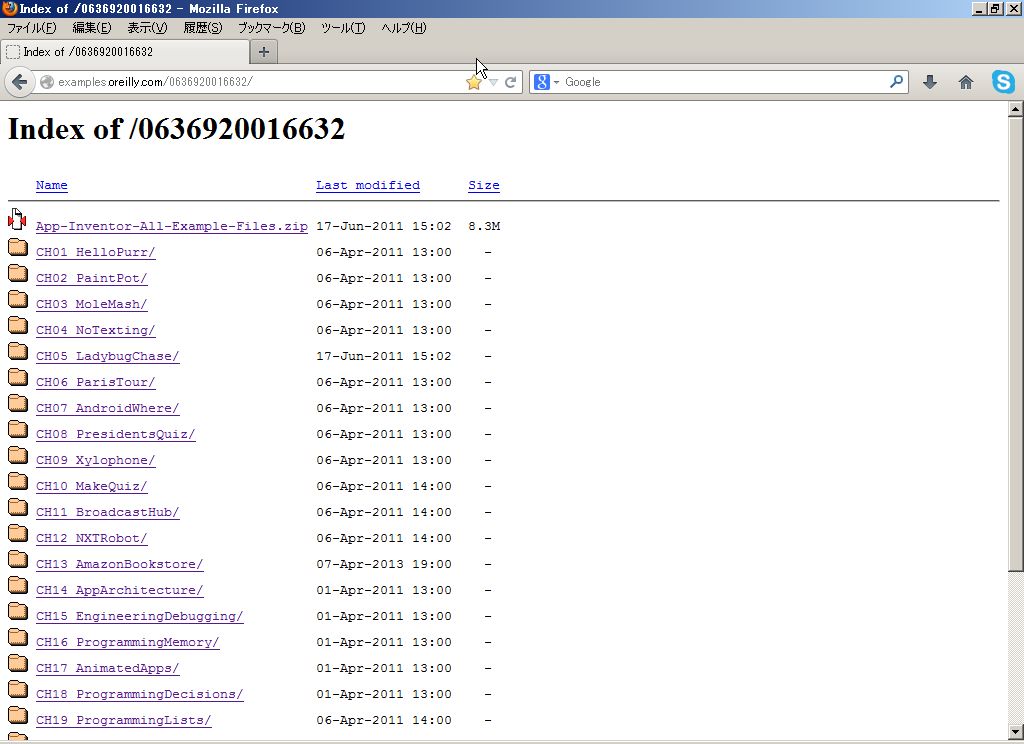
Task: Open the CH05 LadybugChase directory
Action: tap(107, 356)
